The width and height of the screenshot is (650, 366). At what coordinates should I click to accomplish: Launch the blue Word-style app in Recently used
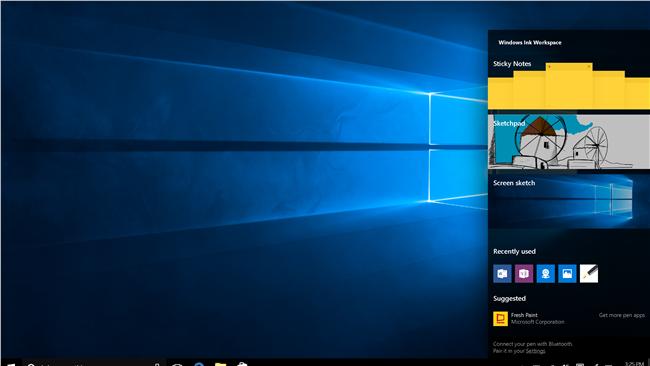coord(502,274)
